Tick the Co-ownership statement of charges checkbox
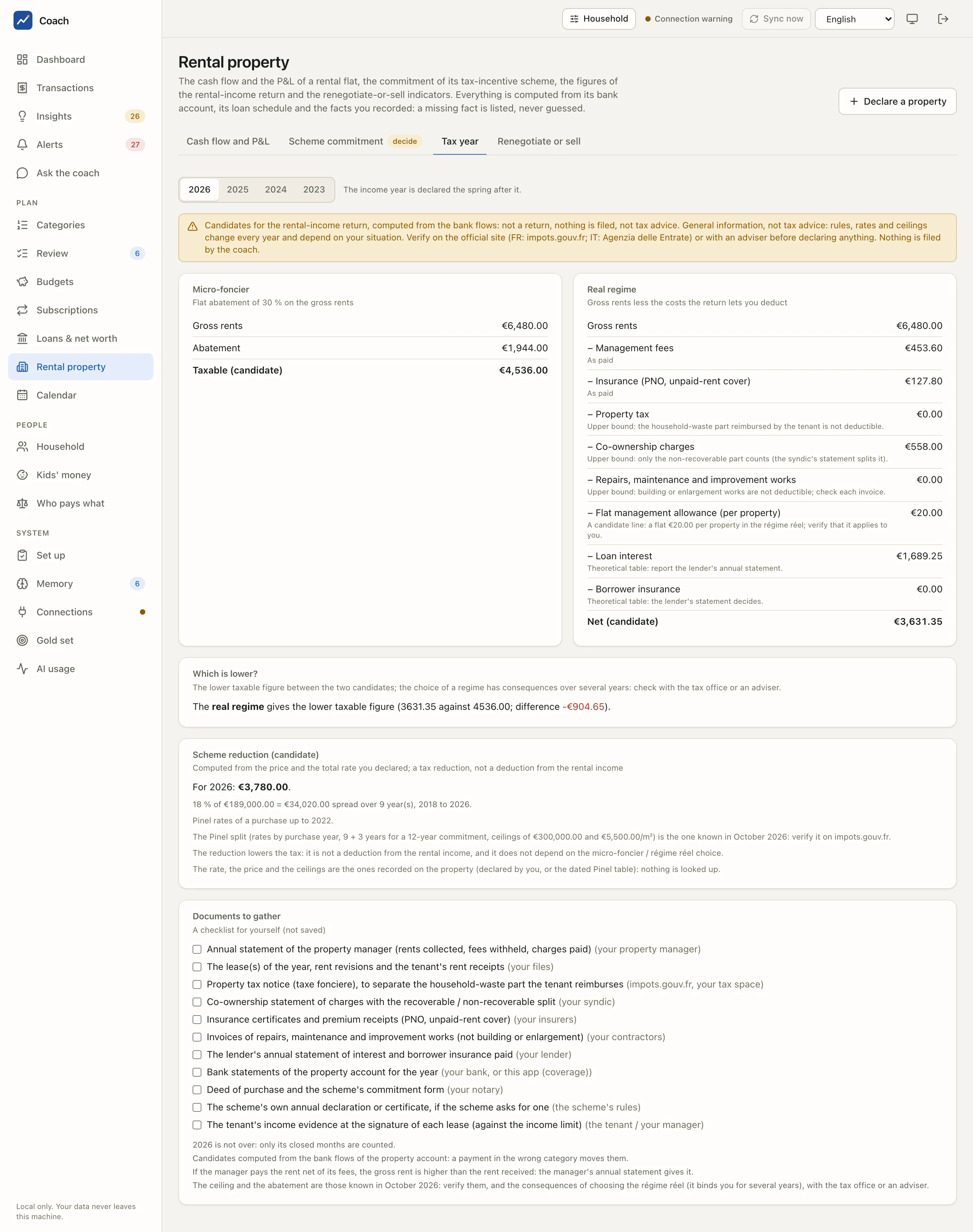This screenshot has height=1232, width=973. click(197, 1002)
